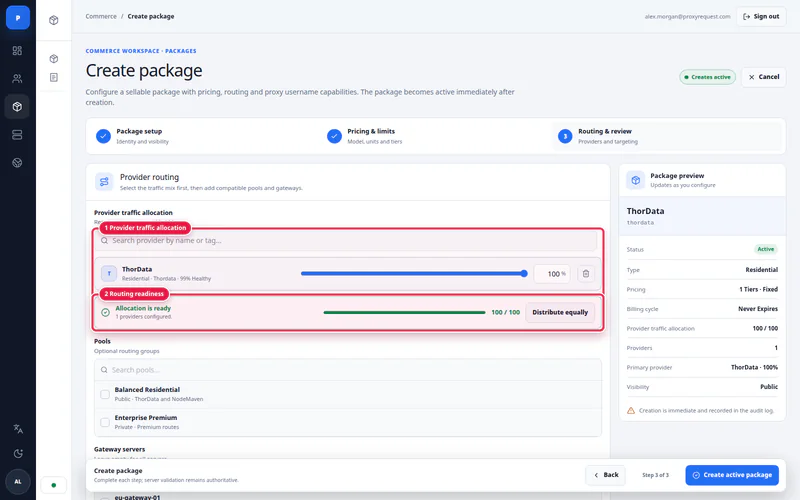Click the Public visibility value

click(769, 387)
